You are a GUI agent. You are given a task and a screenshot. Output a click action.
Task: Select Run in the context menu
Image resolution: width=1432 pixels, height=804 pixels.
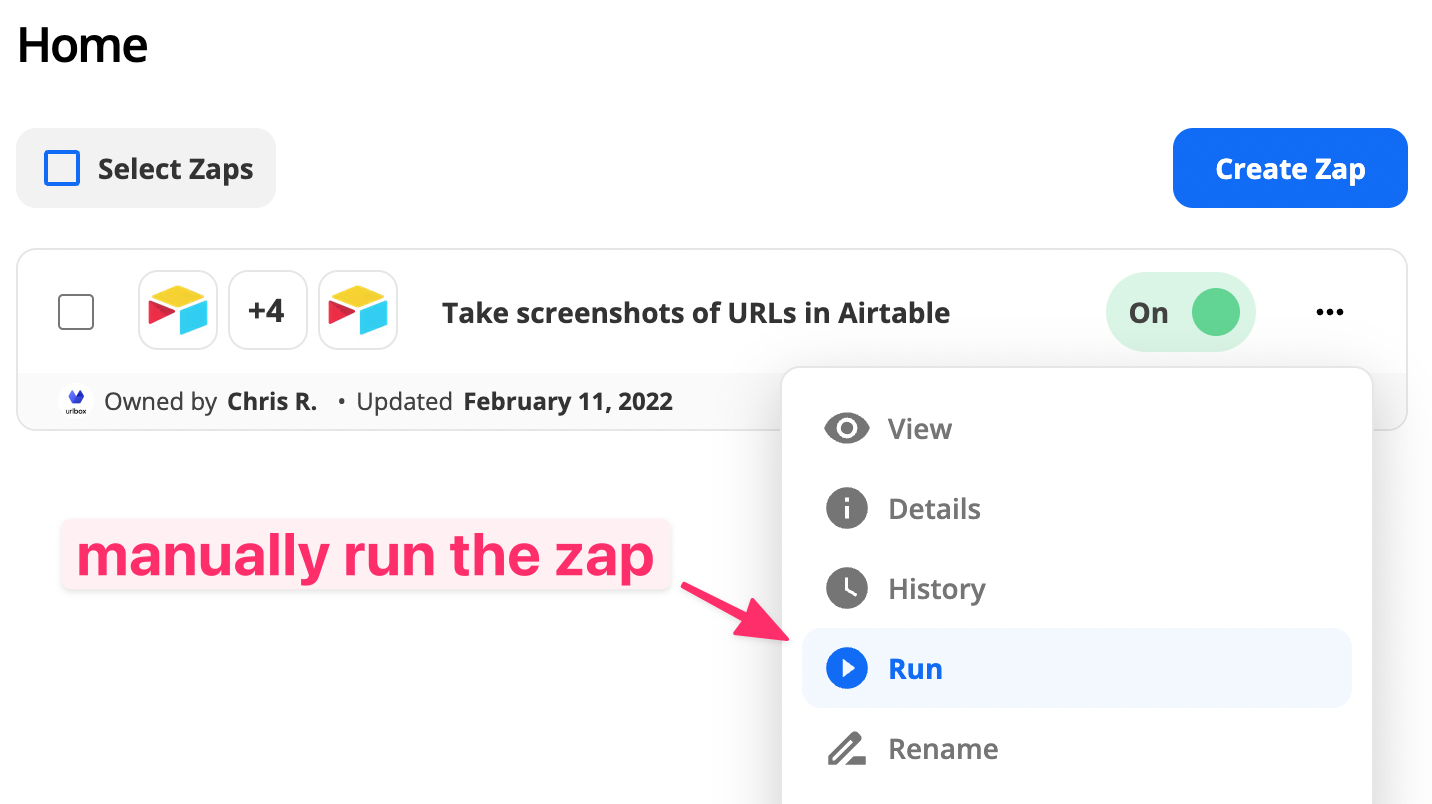coord(916,669)
